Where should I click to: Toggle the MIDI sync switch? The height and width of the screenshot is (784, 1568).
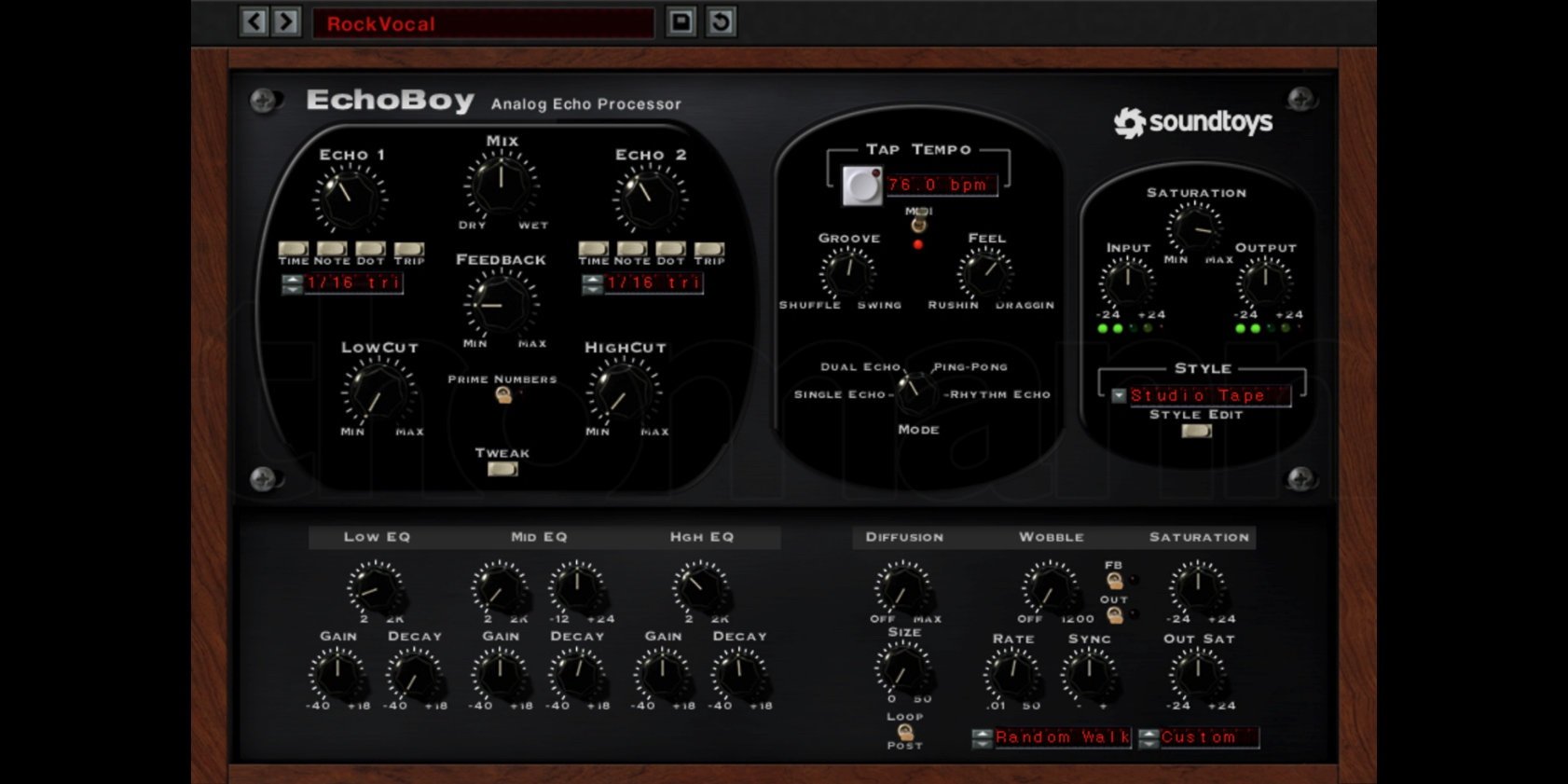pos(918,225)
